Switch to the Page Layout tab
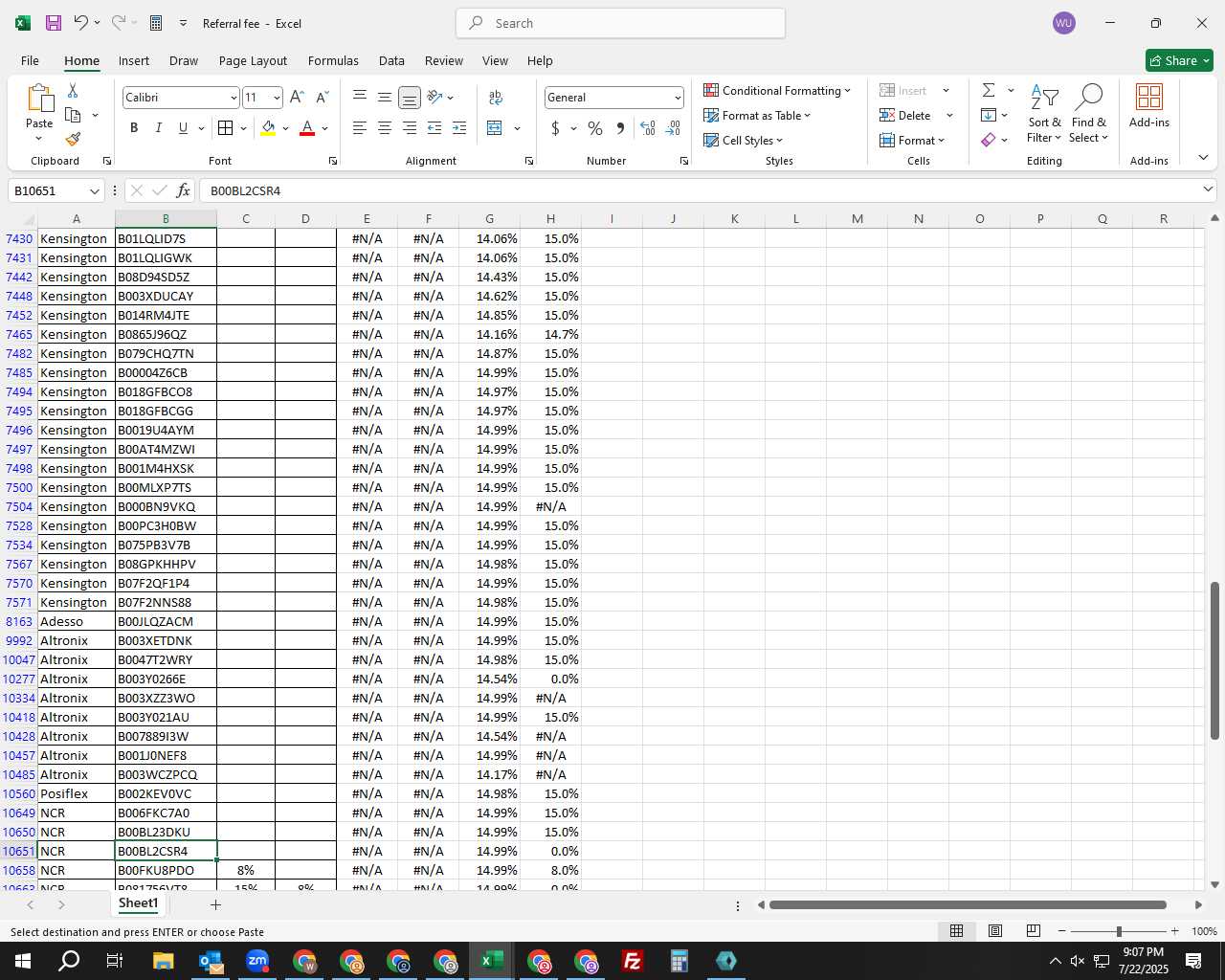 (253, 60)
